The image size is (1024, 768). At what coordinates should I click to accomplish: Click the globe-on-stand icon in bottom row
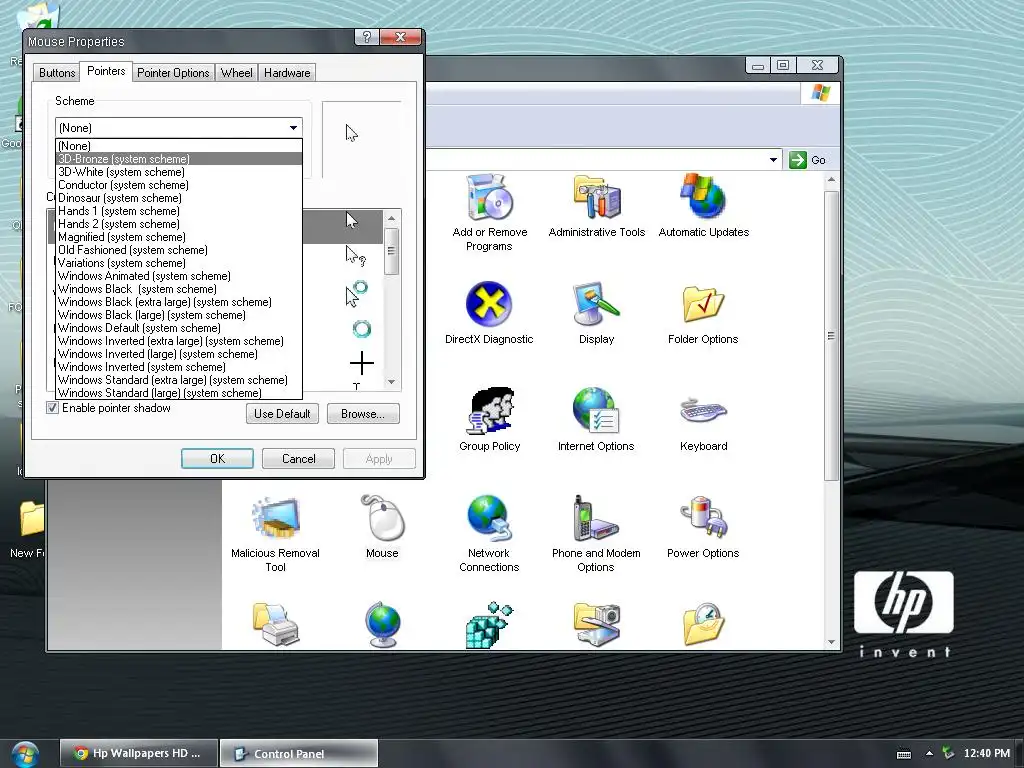(383, 625)
